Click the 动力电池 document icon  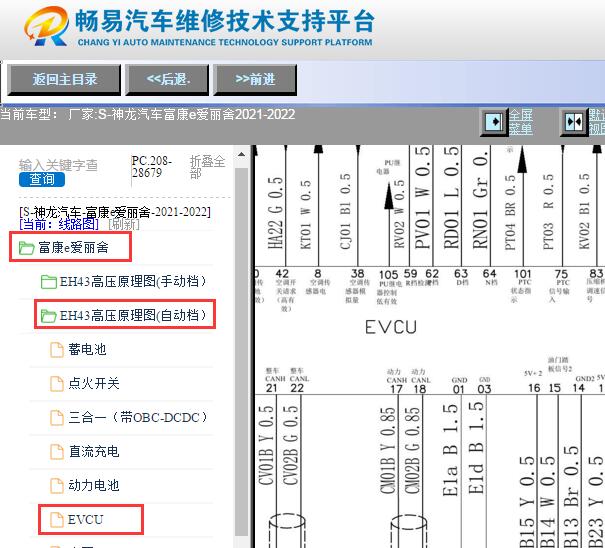57,485
